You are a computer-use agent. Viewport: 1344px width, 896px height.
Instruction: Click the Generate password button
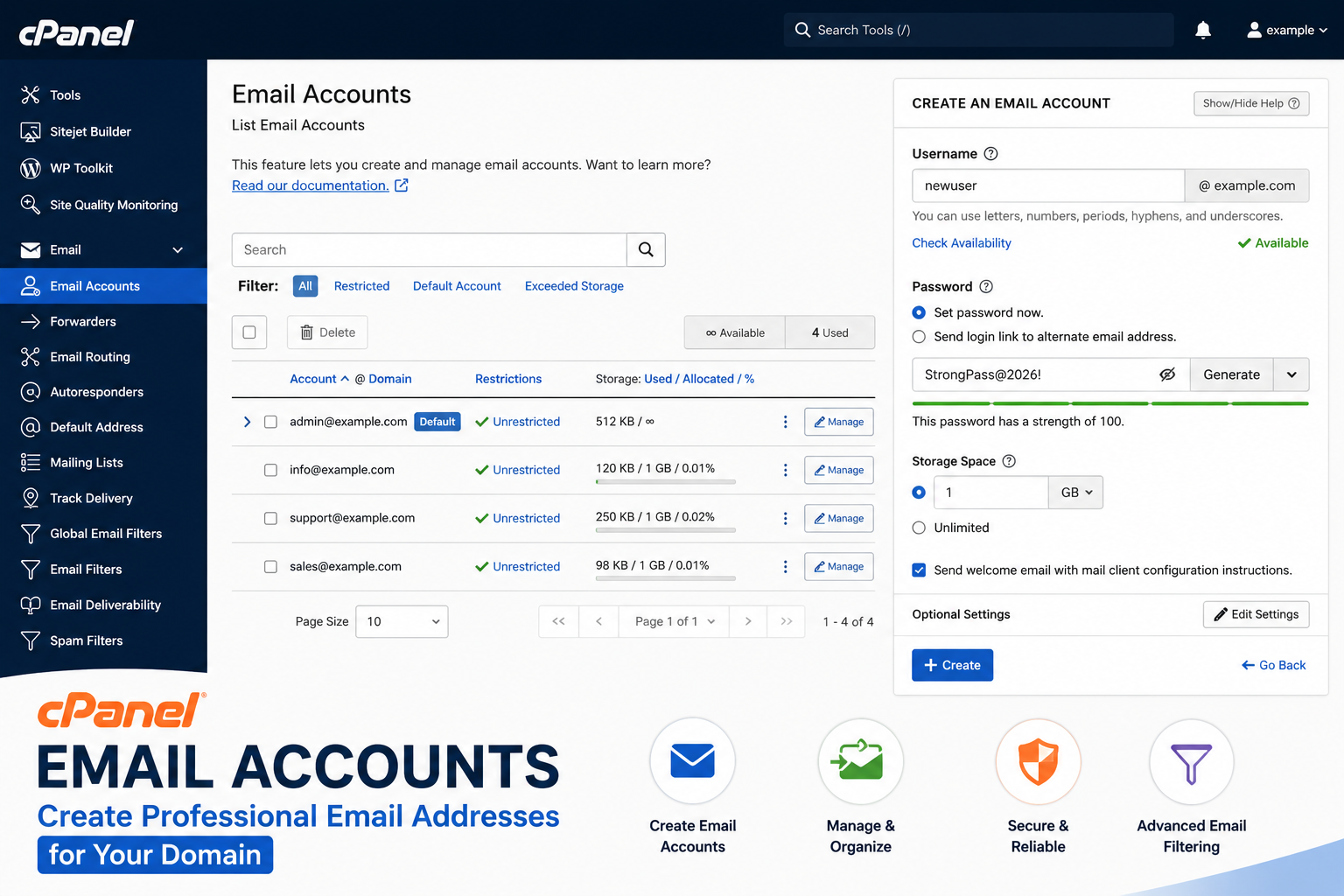point(1231,374)
